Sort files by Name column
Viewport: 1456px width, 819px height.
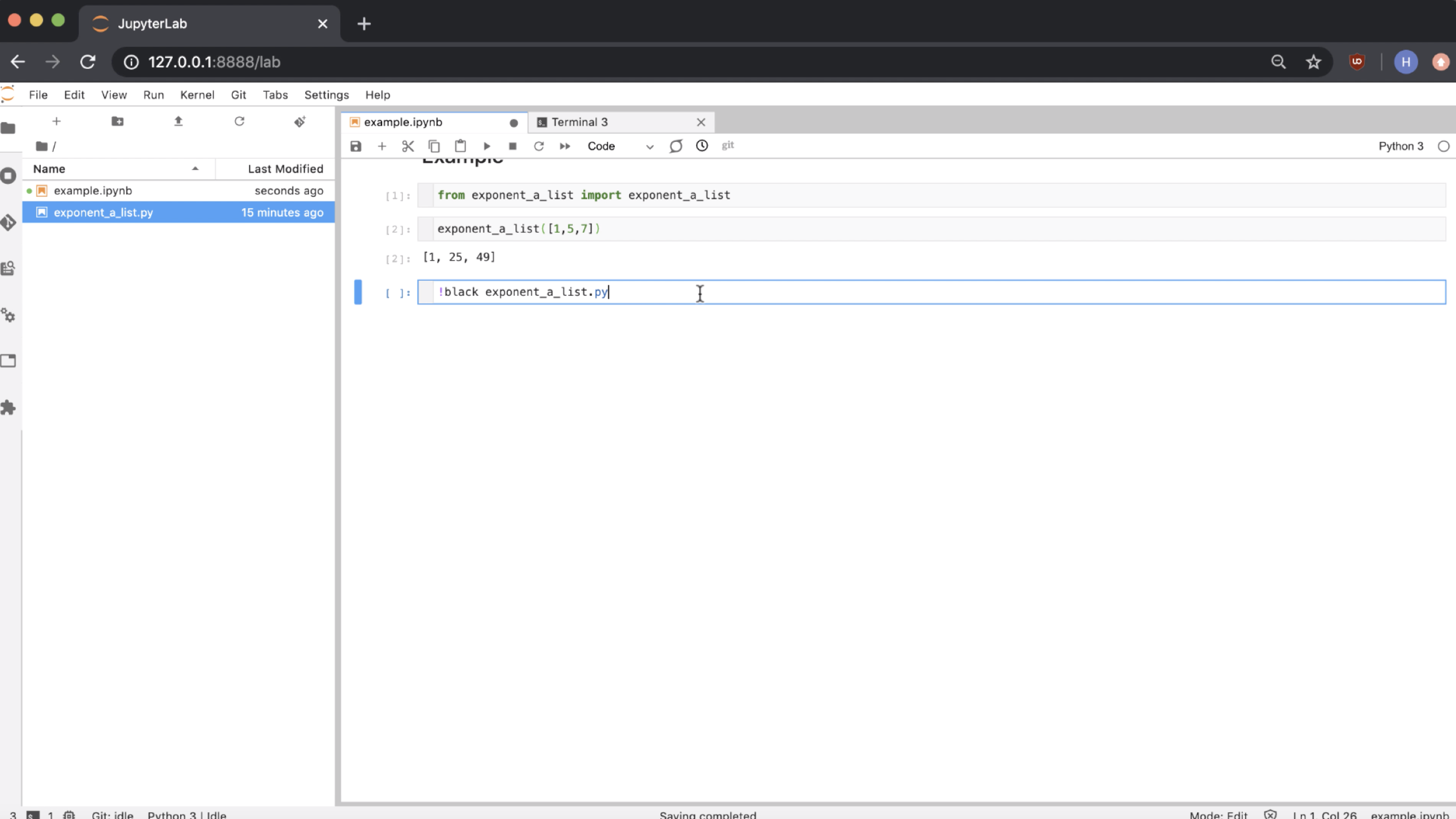point(113,169)
